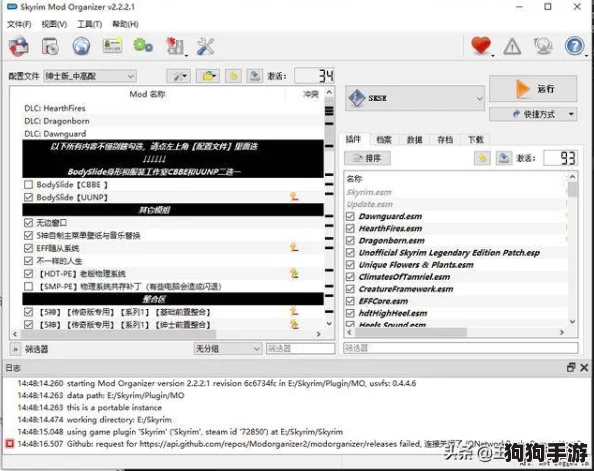Click the SKSE executable icon
Viewport: 594px width, 471px height.
pyautogui.click(x=357, y=98)
